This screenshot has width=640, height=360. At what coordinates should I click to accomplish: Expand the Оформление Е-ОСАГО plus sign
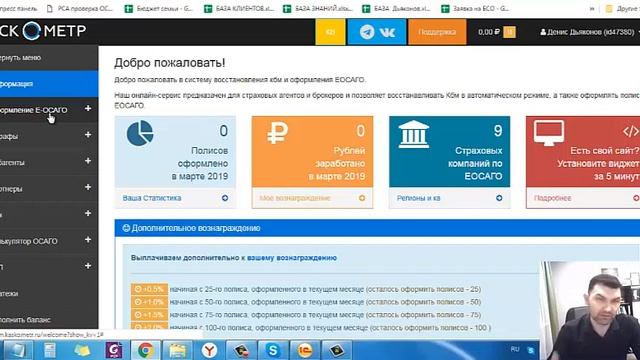(x=88, y=109)
